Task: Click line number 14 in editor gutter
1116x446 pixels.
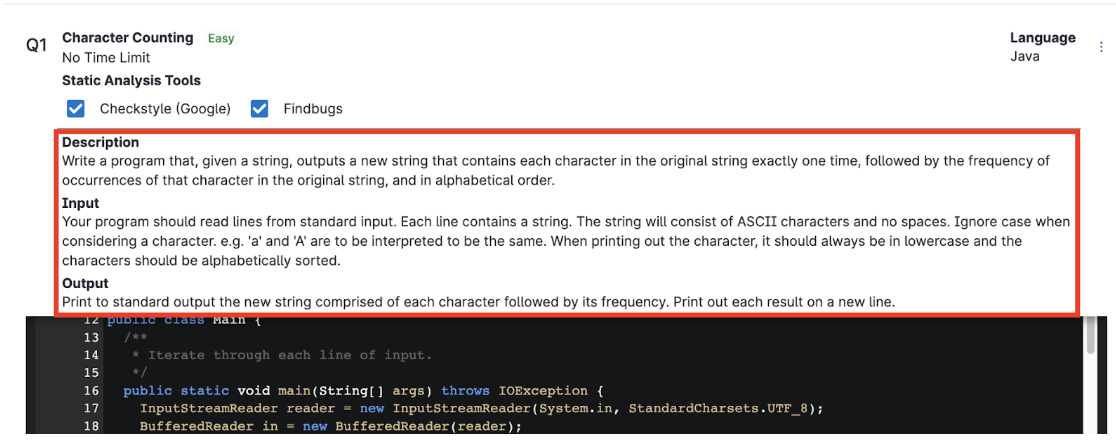Action: tap(91, 355)
